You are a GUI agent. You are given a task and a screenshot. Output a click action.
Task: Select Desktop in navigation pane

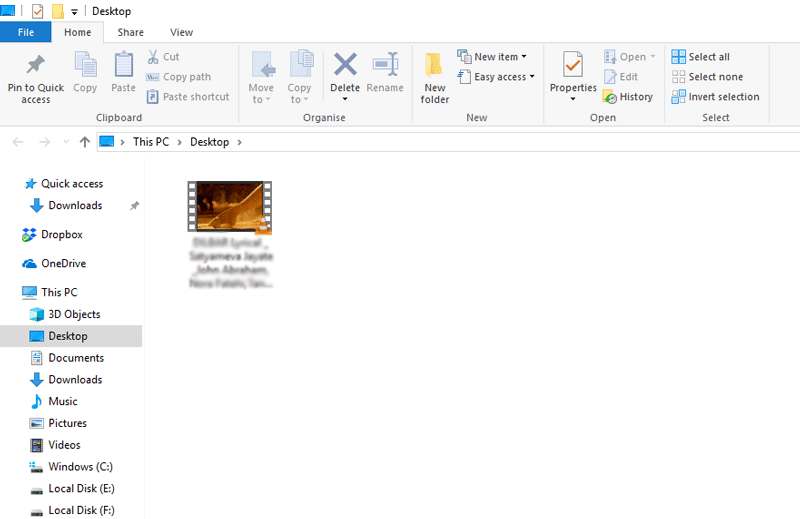point(71,336)
